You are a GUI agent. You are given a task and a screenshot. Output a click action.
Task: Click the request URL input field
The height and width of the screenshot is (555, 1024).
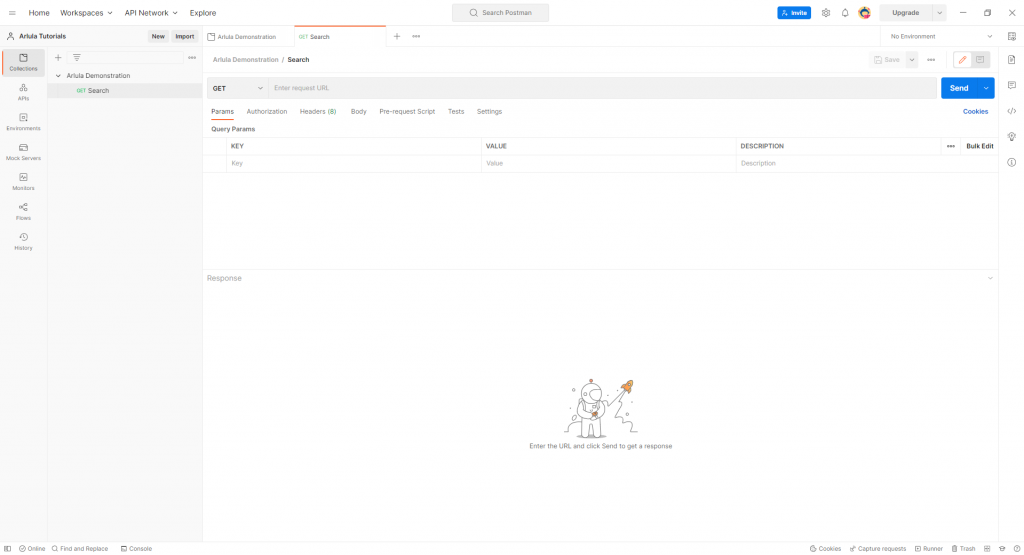click(x=602, y=88)
